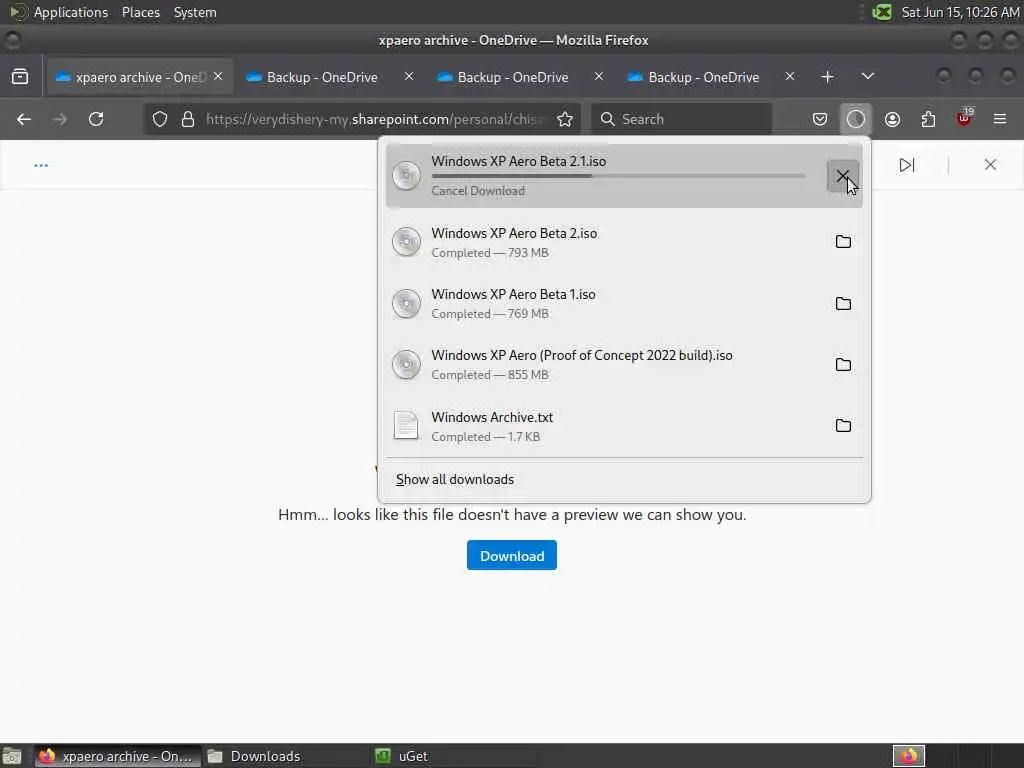1024x768 pixels.
Task: Go forward one page
Action: click(x=60, y=119)
